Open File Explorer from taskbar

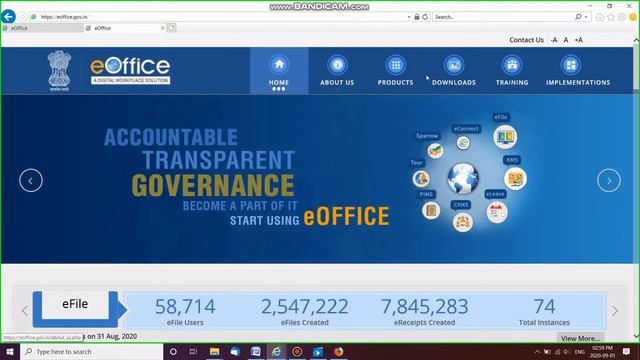click(214, 351)
